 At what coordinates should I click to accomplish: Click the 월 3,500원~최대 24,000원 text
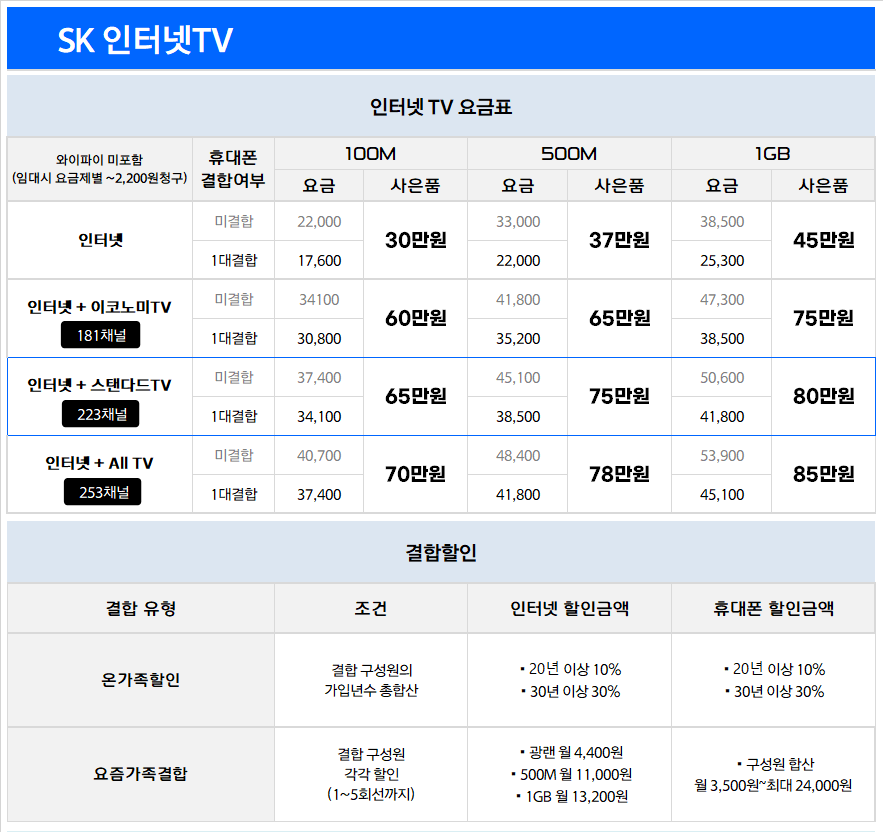tap(773, 785)
